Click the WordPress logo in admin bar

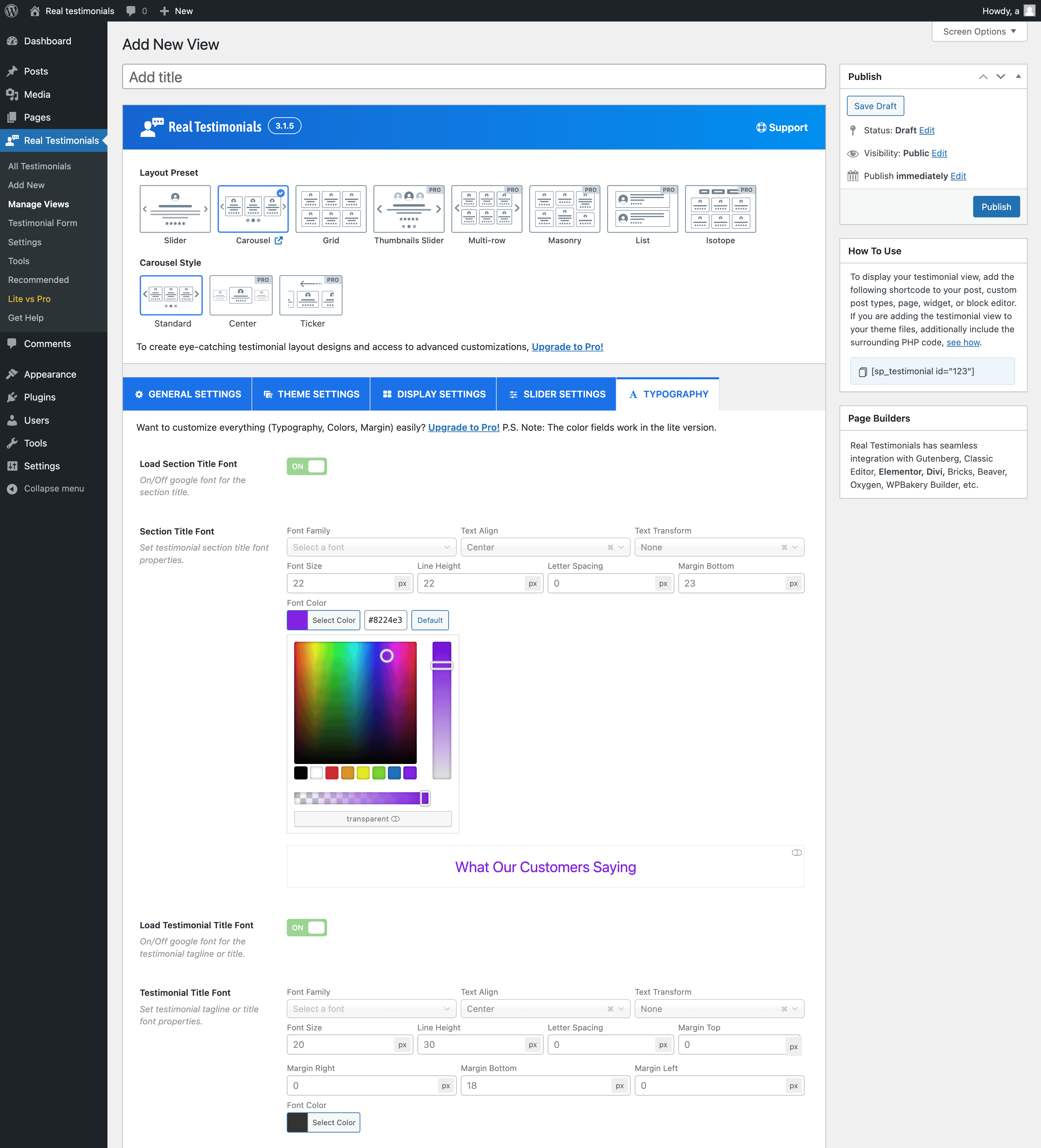(11, 11)
